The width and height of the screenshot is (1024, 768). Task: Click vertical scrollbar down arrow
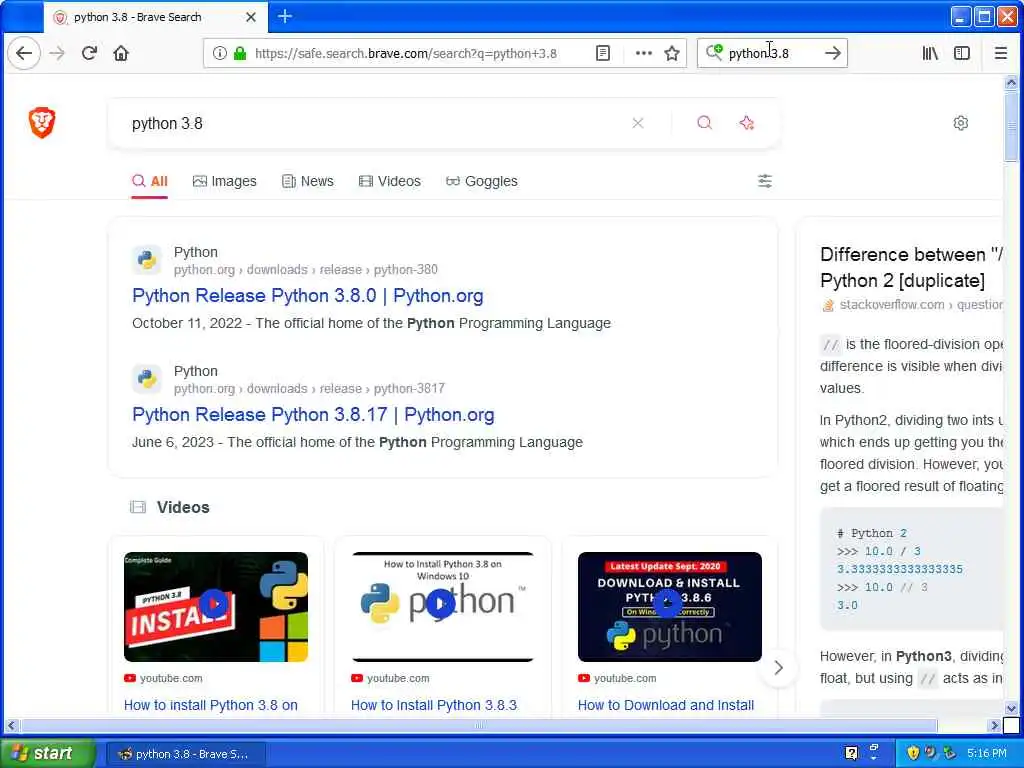[1011, 708]
